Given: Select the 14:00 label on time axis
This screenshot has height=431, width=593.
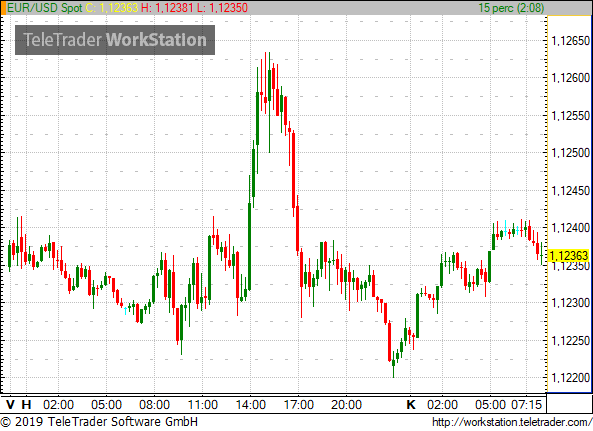Looking at the screenshot, I should [250, 405].
